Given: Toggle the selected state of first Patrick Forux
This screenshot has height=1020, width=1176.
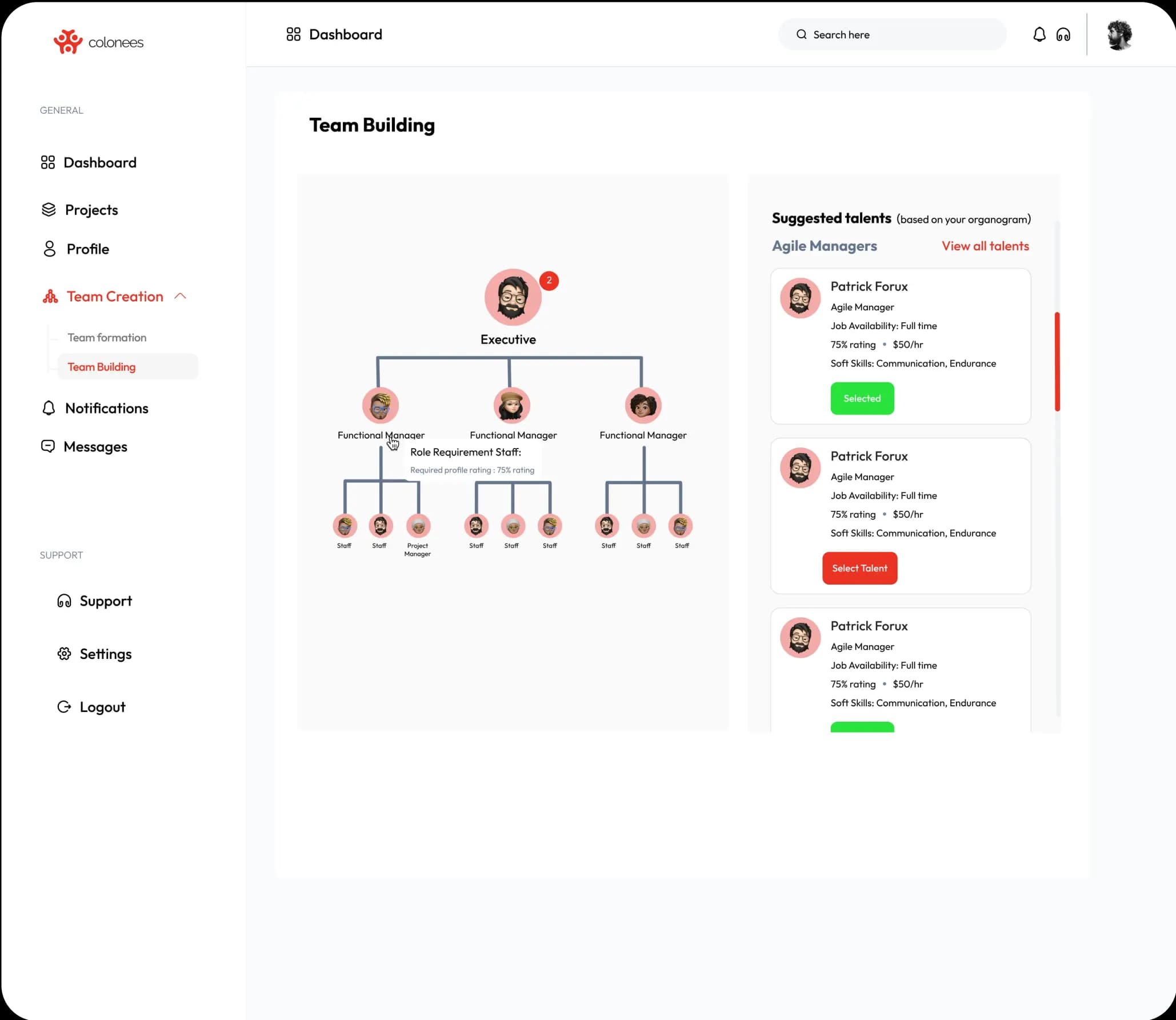Looking at the screenshot, I should 862,398.
